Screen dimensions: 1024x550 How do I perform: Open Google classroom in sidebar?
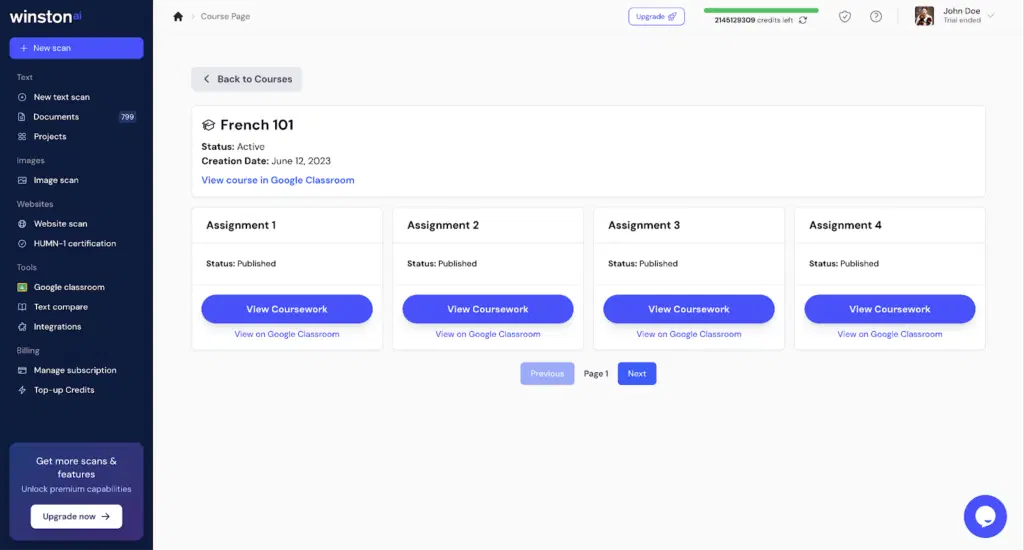pyautogui.click(x=68, y=287)
